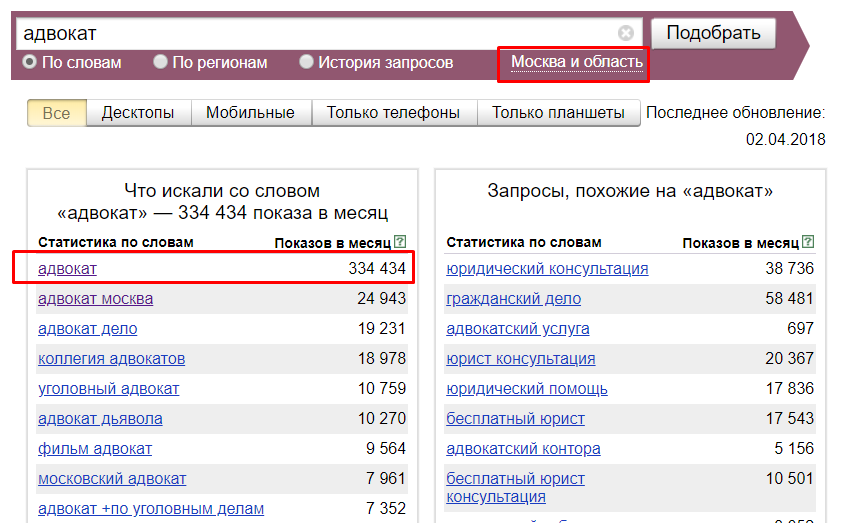
Task: Select 'История запросов' radio button
Action: coord(306,62)
